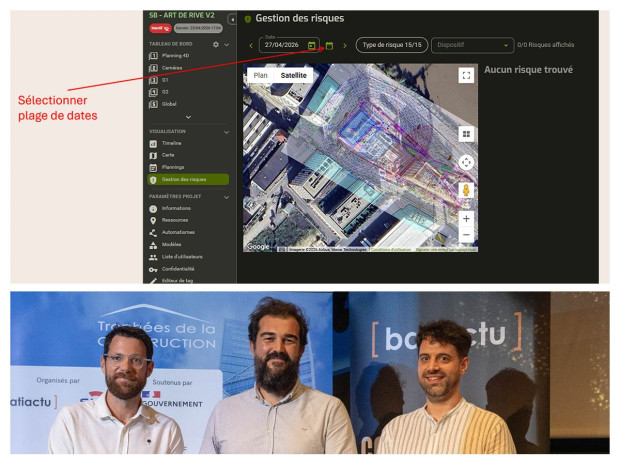Zoom out on the map
Viewport: 620px width, 465px height.
pos(466,234)
